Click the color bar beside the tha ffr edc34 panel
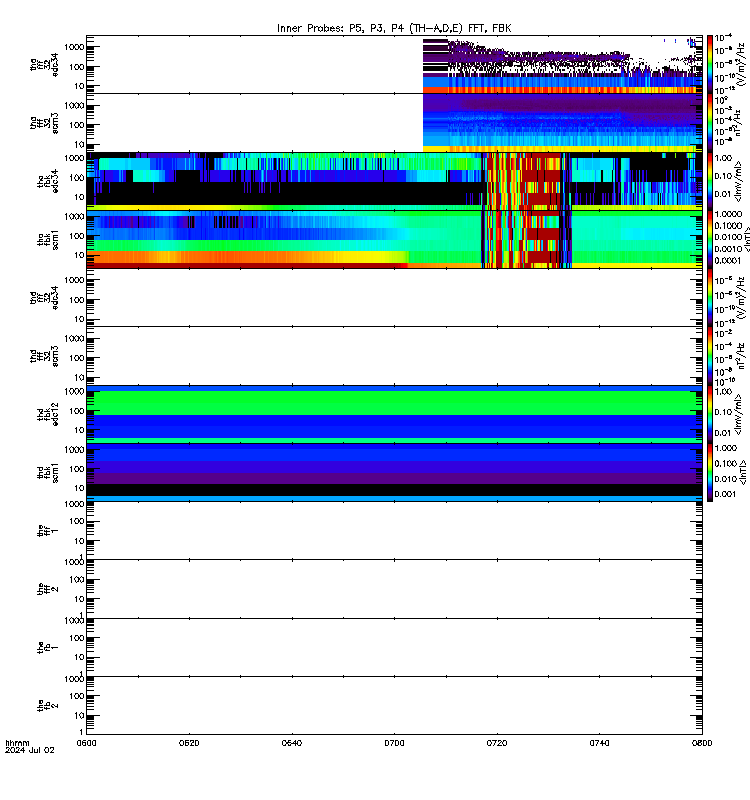750x800 pixels. click(709, 64)
